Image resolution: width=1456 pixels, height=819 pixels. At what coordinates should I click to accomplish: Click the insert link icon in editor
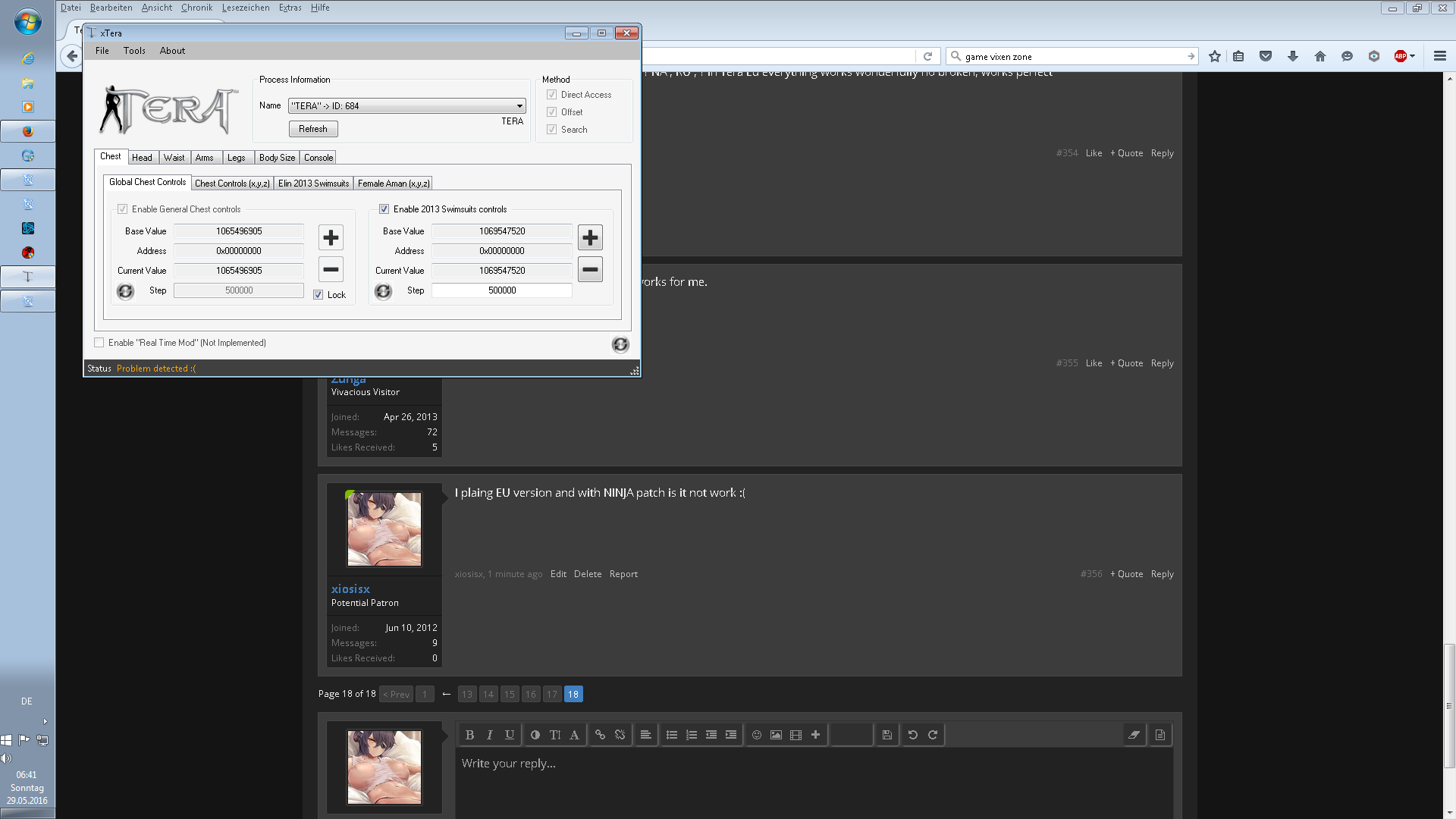coord(600,735)
